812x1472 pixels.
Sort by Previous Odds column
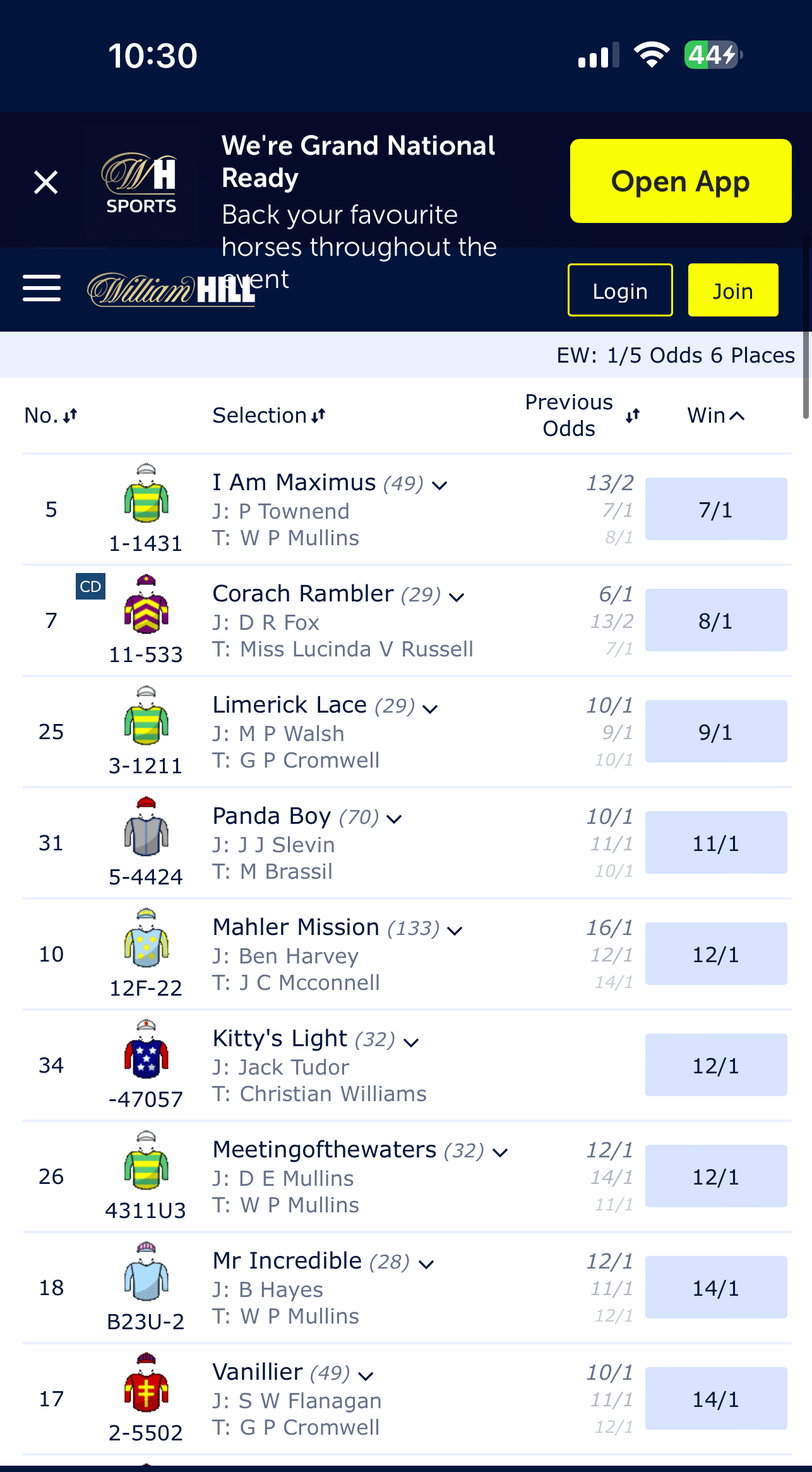click(582, 415)
